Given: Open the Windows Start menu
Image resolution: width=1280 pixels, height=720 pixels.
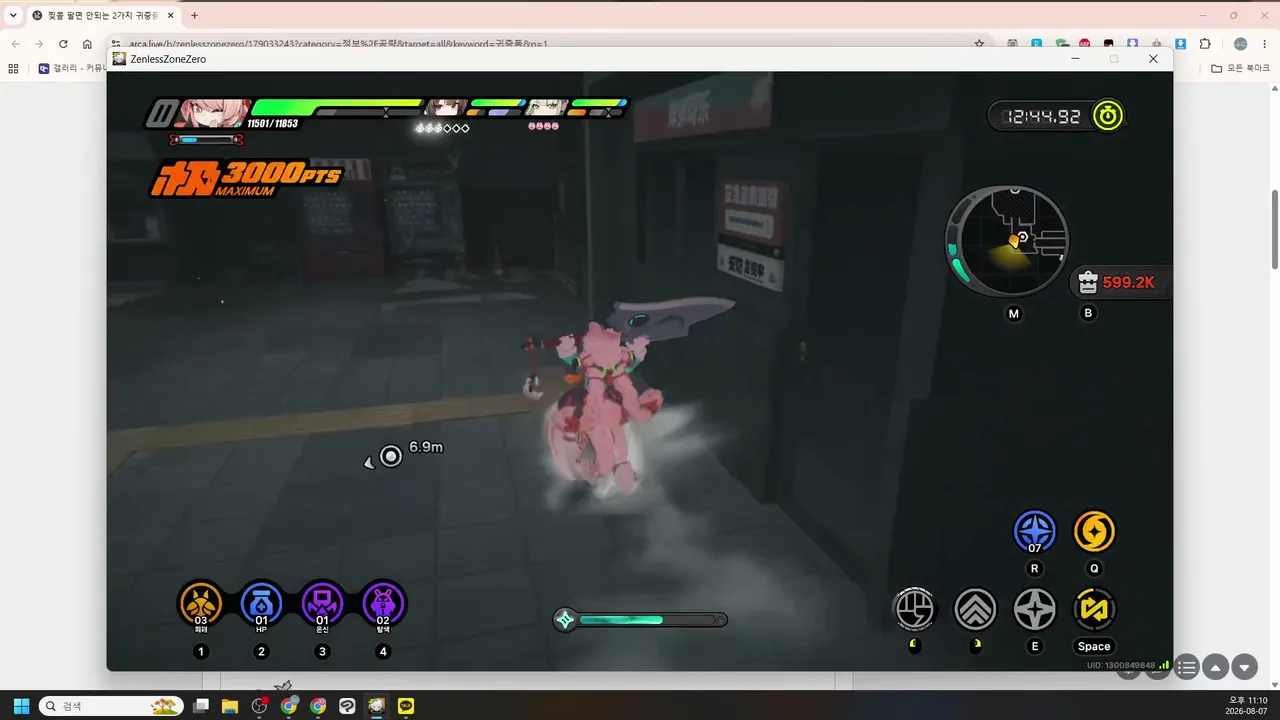Looking at the screenshot, I should point(21,706).
